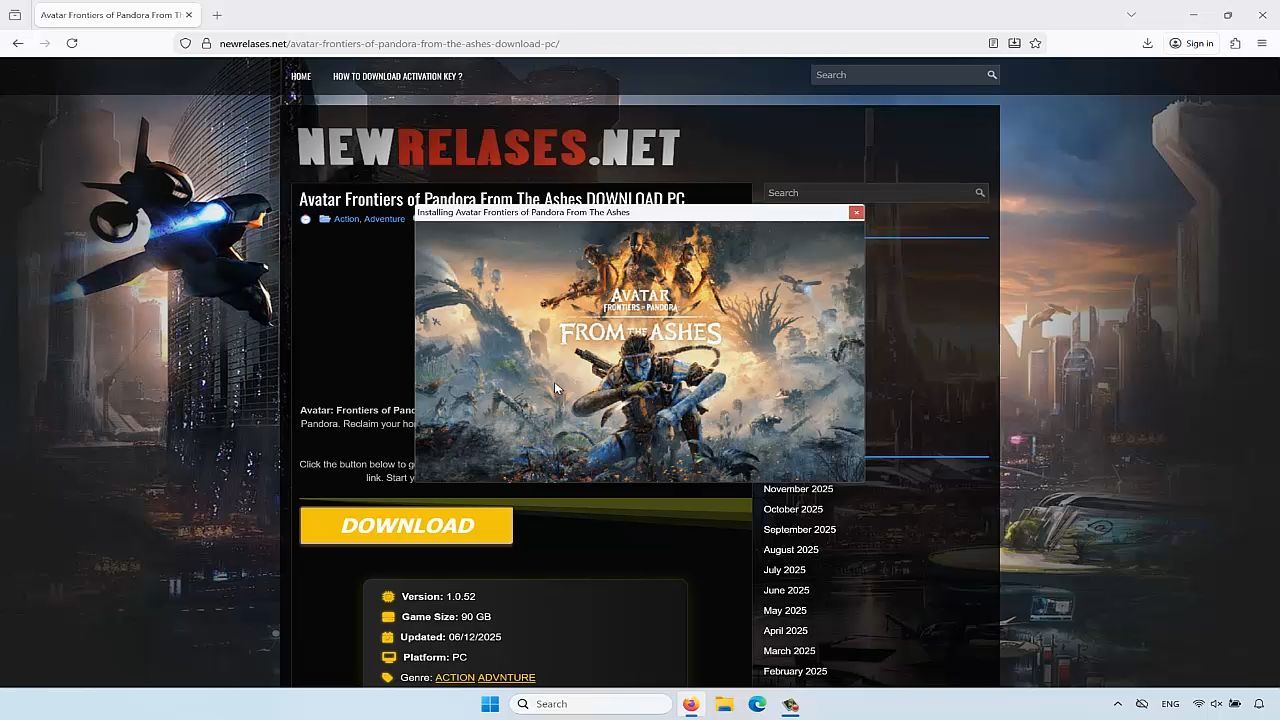Open File Explorer from the taskbar

point(724,704)
